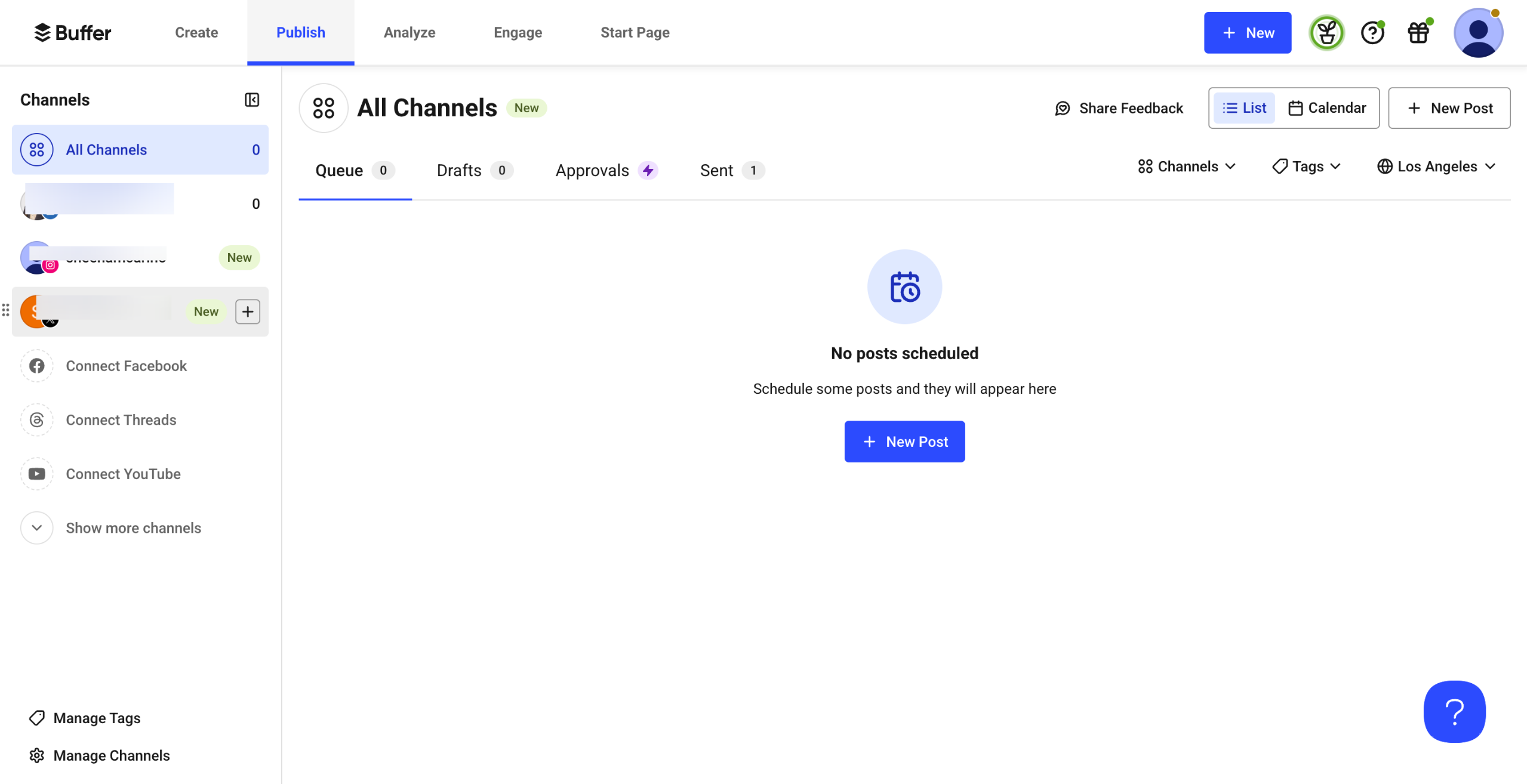
Task: Select Connect Facebook channel
Action: 126,366
